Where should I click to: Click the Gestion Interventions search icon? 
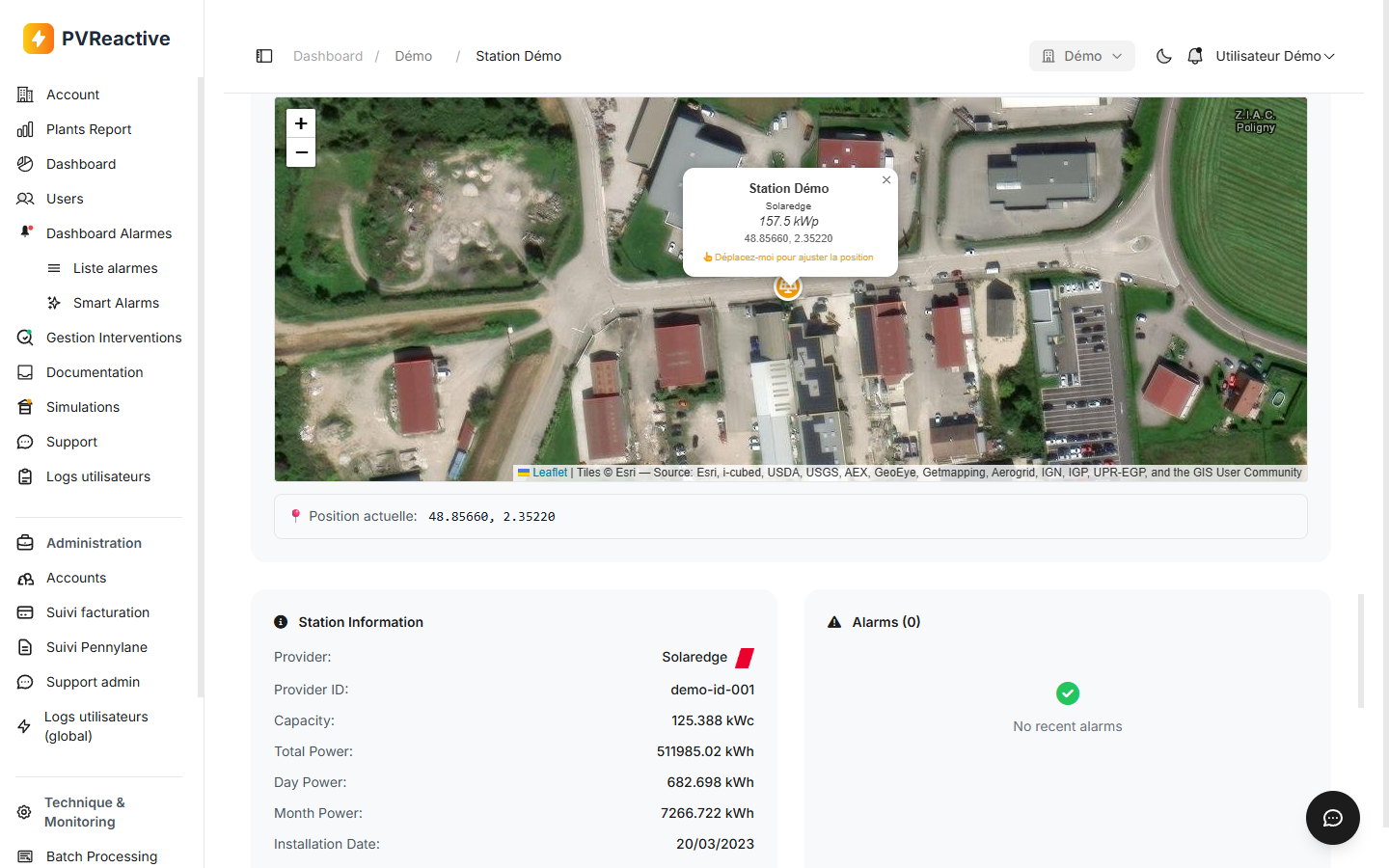click(x=25, y=338)
